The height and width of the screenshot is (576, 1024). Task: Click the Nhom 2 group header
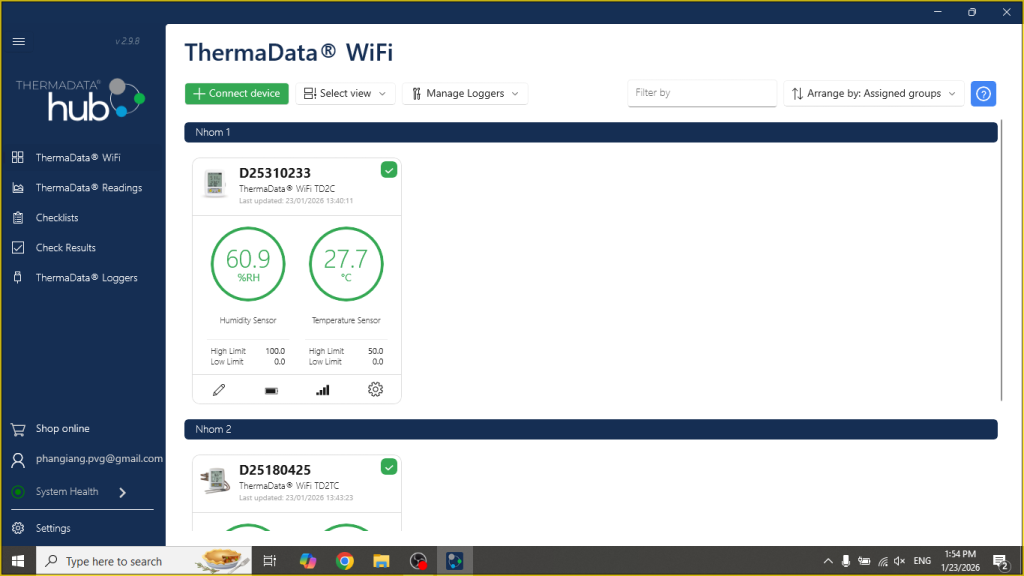click(x=590, y=429)
